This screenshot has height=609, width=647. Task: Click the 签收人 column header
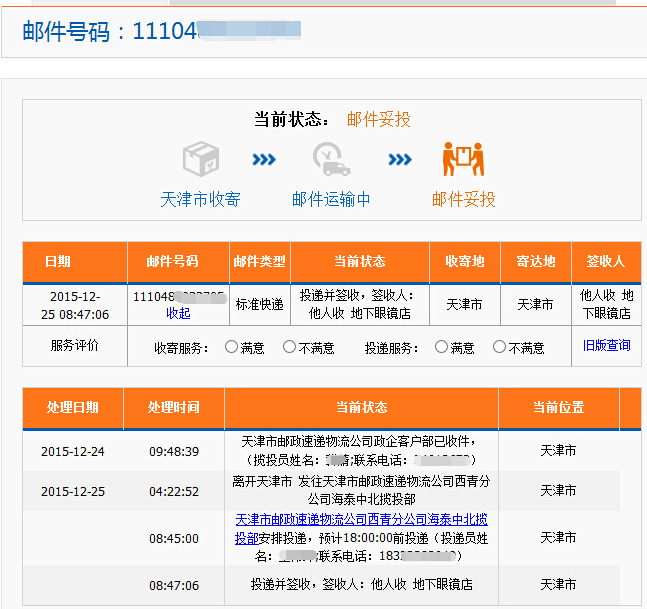tap(606, 262)
